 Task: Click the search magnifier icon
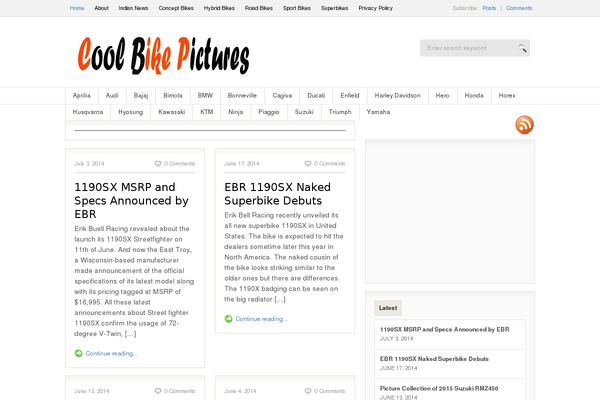point(522,48)
